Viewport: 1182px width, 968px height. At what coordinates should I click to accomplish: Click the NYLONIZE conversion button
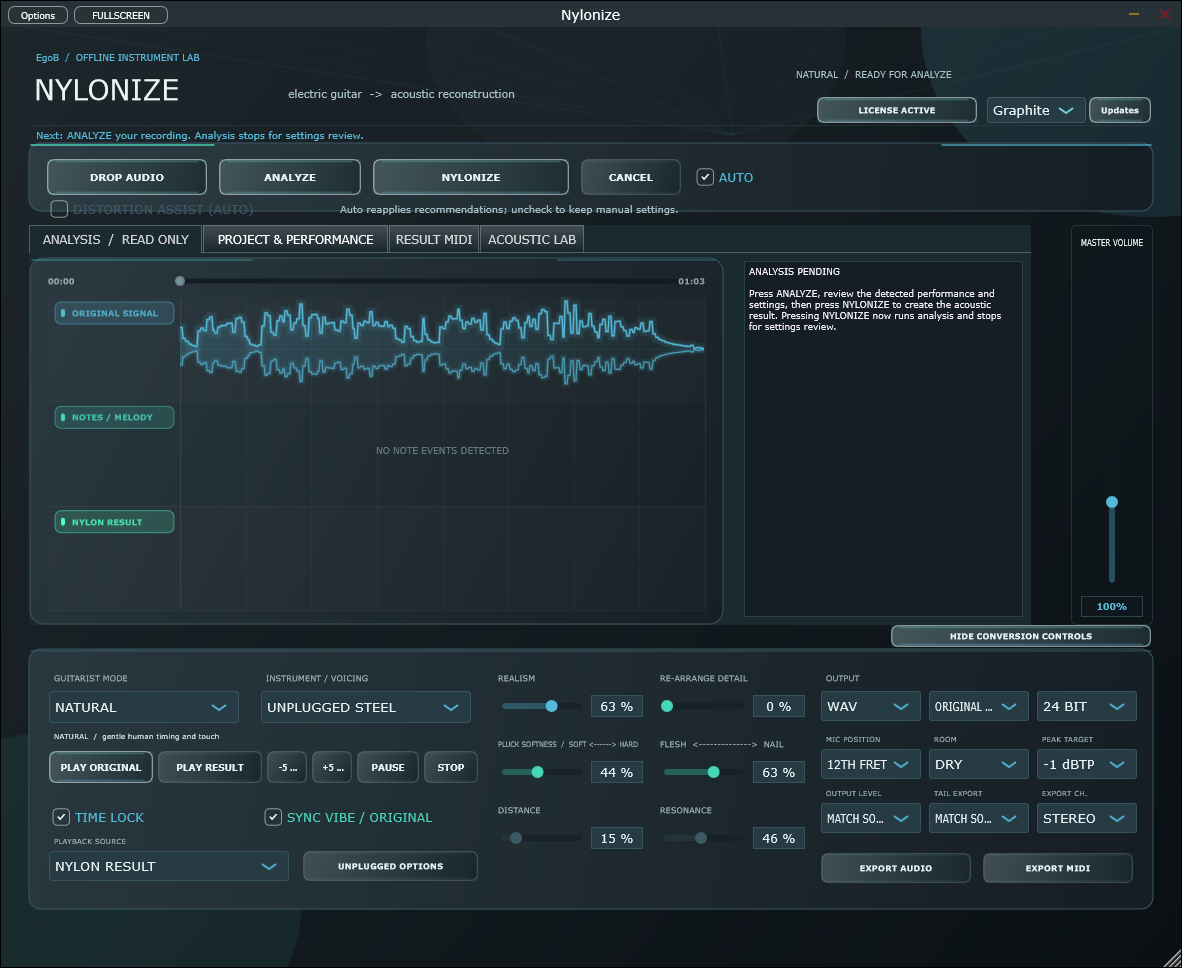tap(470, 177)
